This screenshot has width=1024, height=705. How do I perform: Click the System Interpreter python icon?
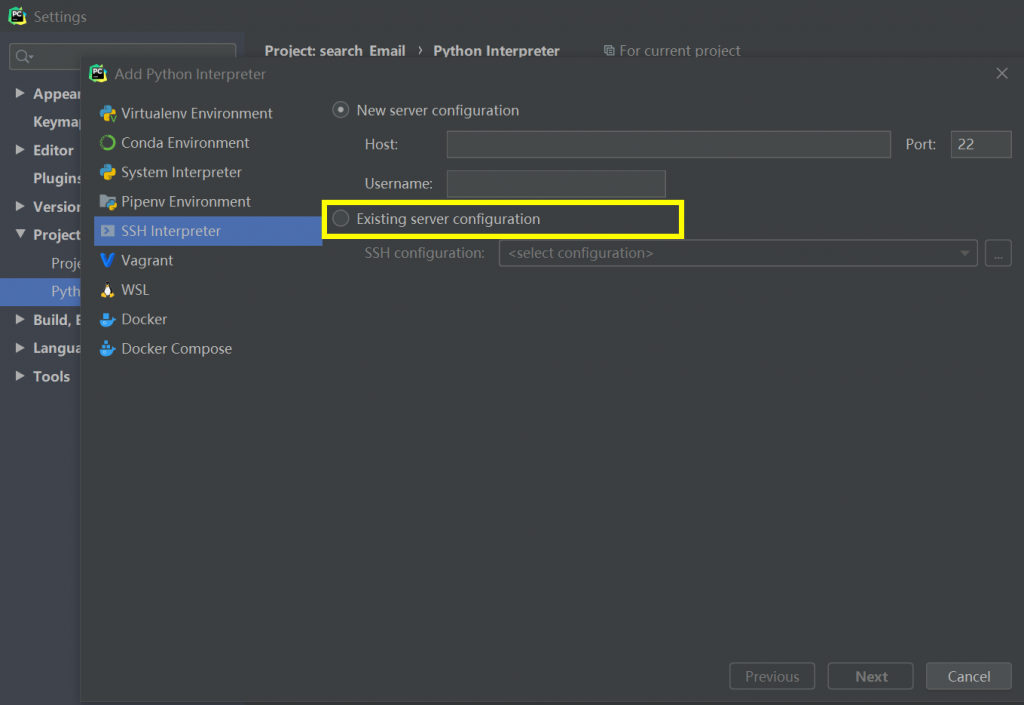tap(108, 172)
